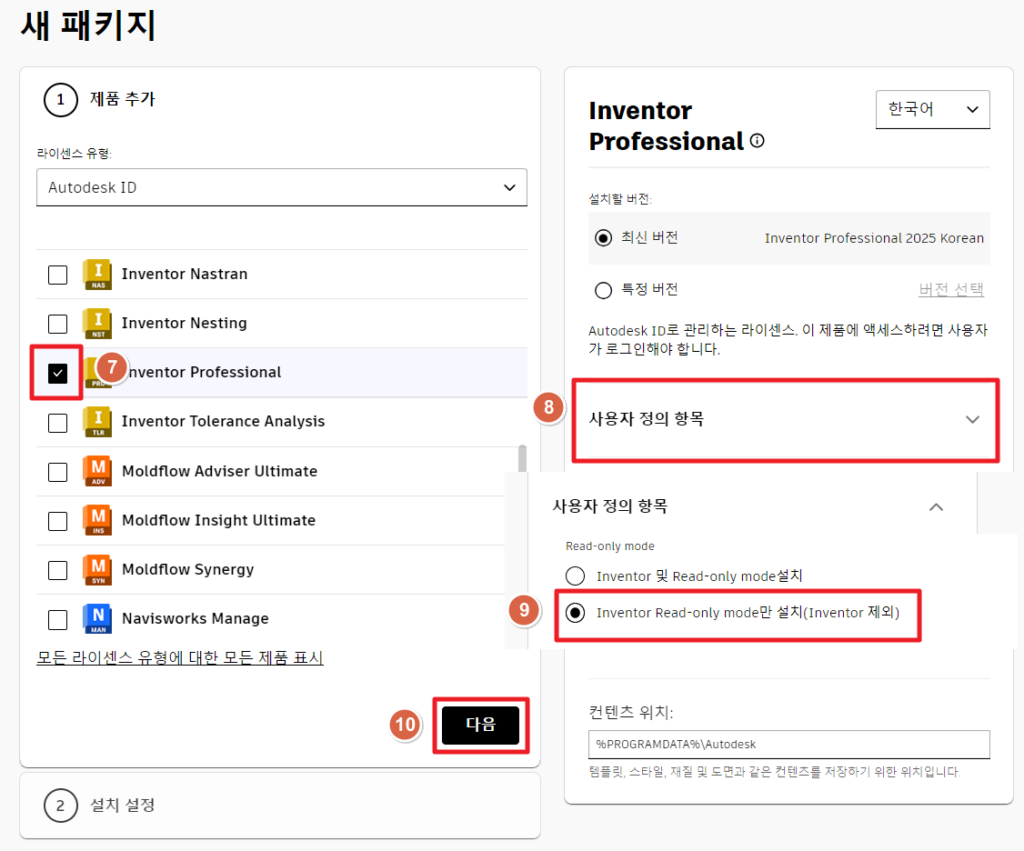Collapse the expanded 사용자 정의 항목 section
Screen dimensions: 1024x851
click(748, 506)
